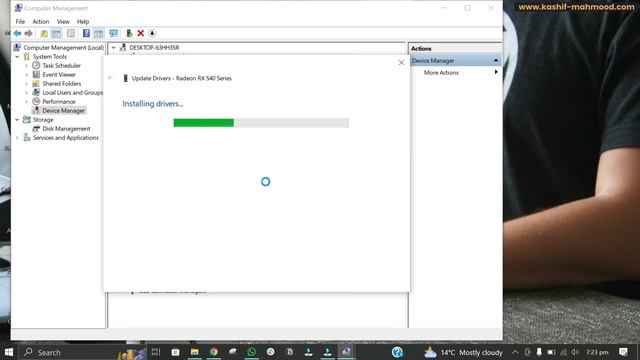The width and height of the screenshot is (640, 360).
Task: Open the Help menu
Action: click(83, 22)
